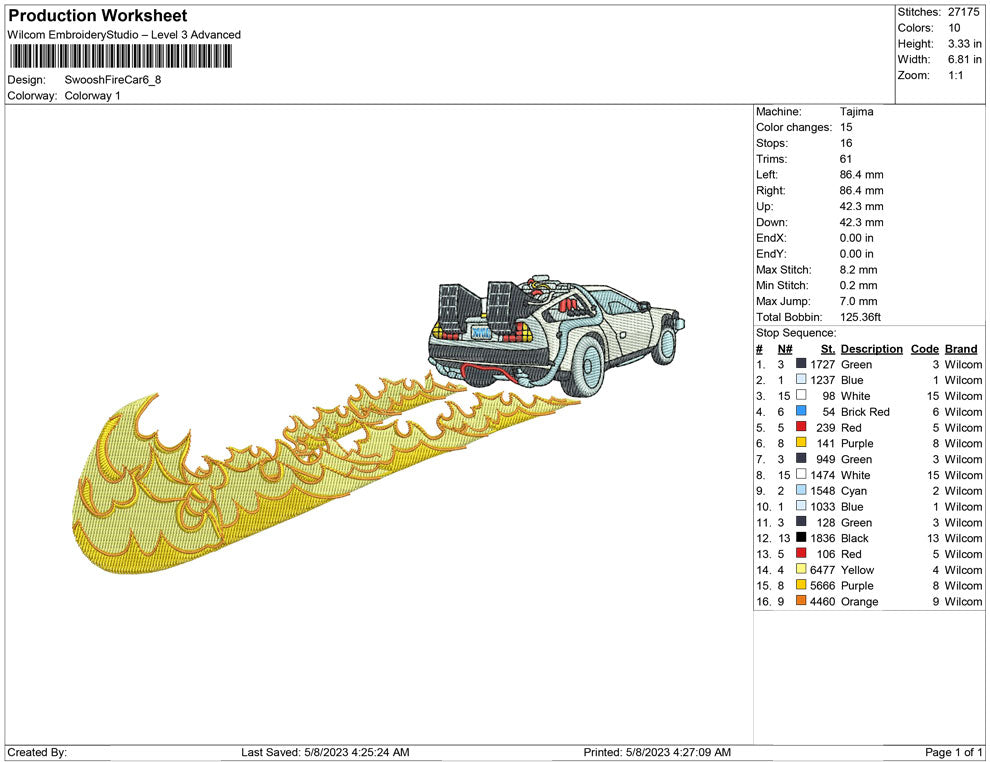Screen dimensions: 990x762
Task: Click the N# column header
Action: [785, 349]
